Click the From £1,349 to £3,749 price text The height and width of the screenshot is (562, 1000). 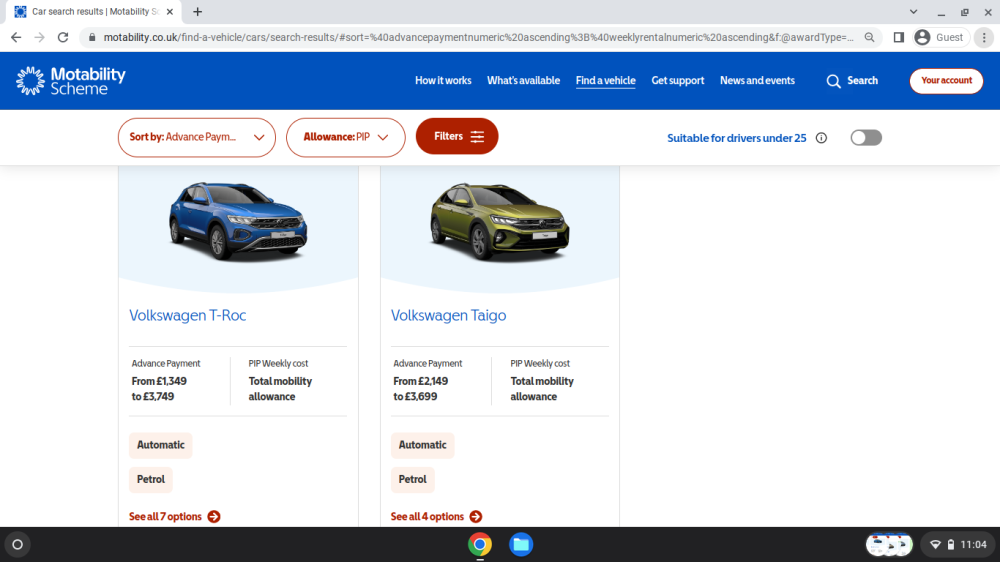pyautogui.click(x=159, y=389)
